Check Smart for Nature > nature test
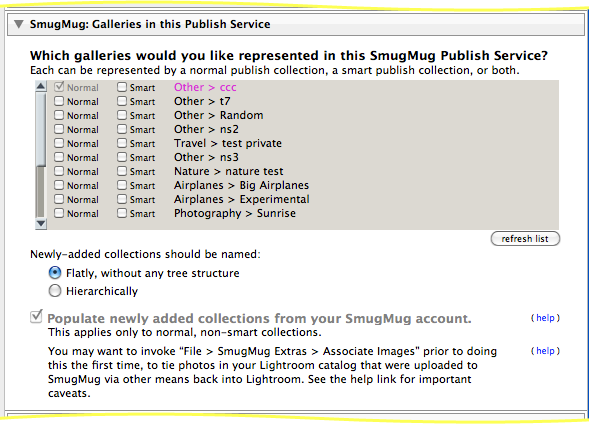 tap(122, 171)
